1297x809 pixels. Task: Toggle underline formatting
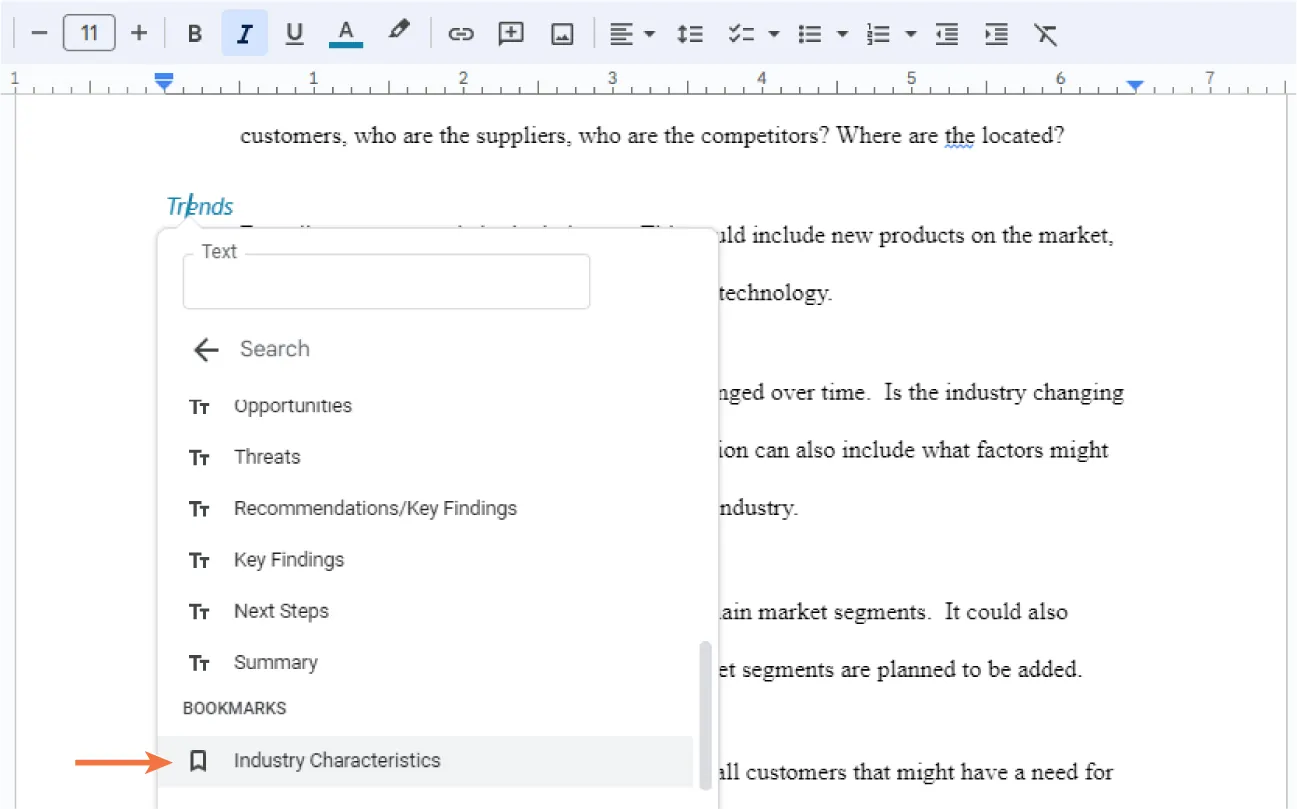[294, 33]
